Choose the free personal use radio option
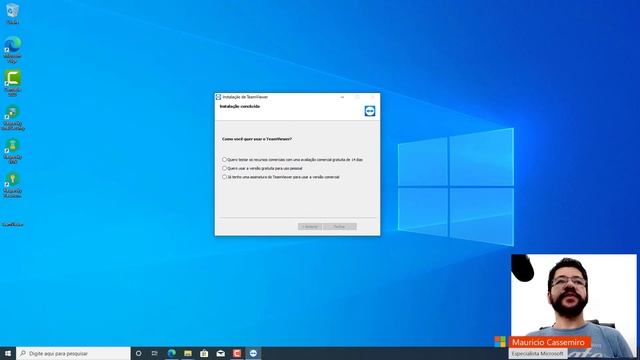Screen dimensions: 640x360 (224, 168)
